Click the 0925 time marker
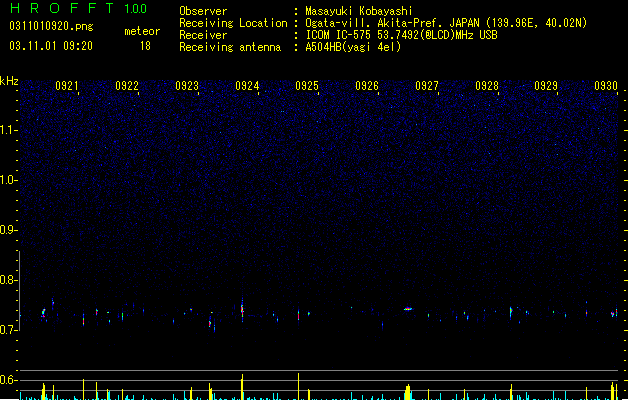Screen dimensions: 629x400 tap(307, 86)
